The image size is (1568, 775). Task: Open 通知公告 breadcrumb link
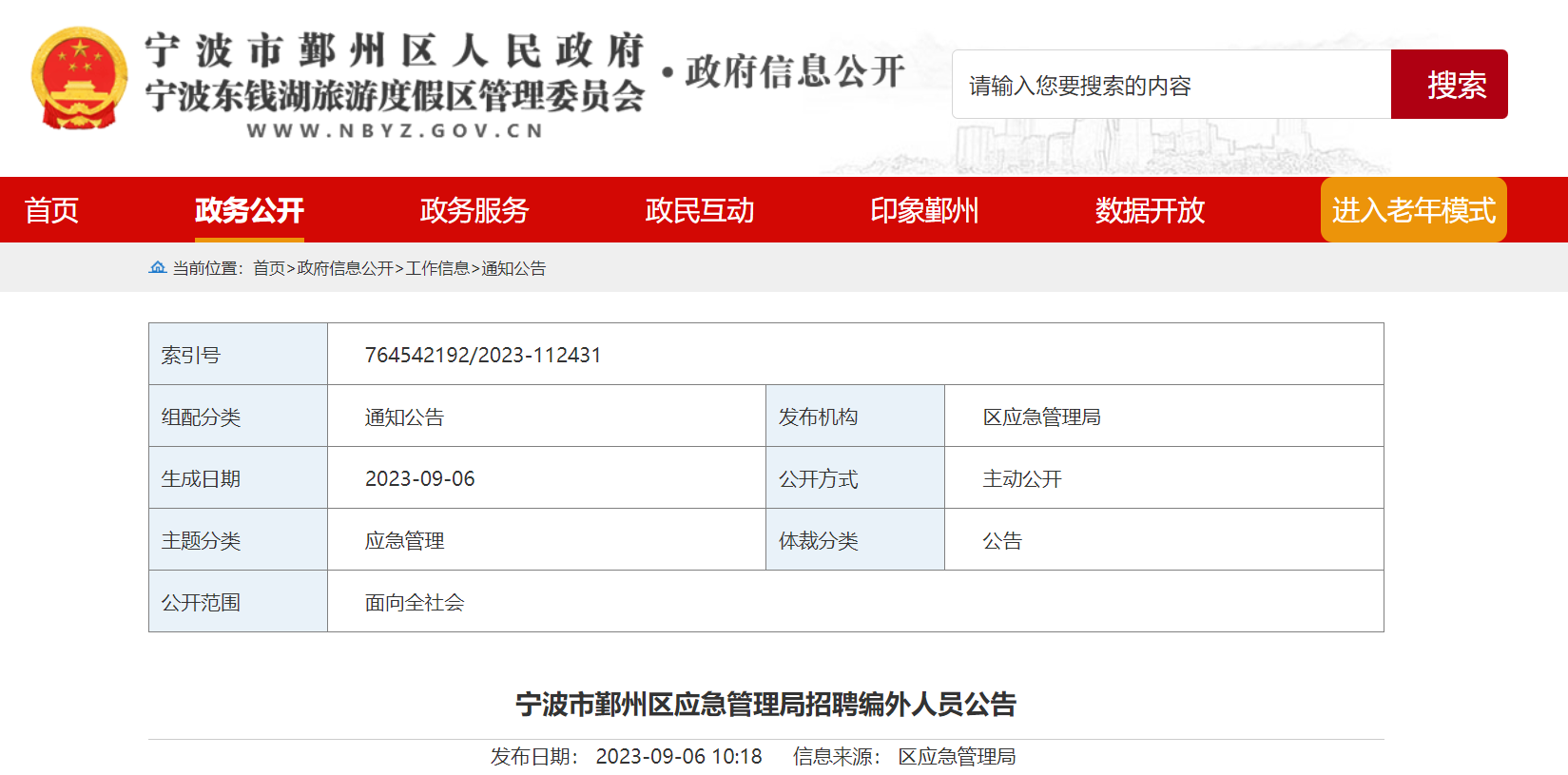tap(513, 268)
